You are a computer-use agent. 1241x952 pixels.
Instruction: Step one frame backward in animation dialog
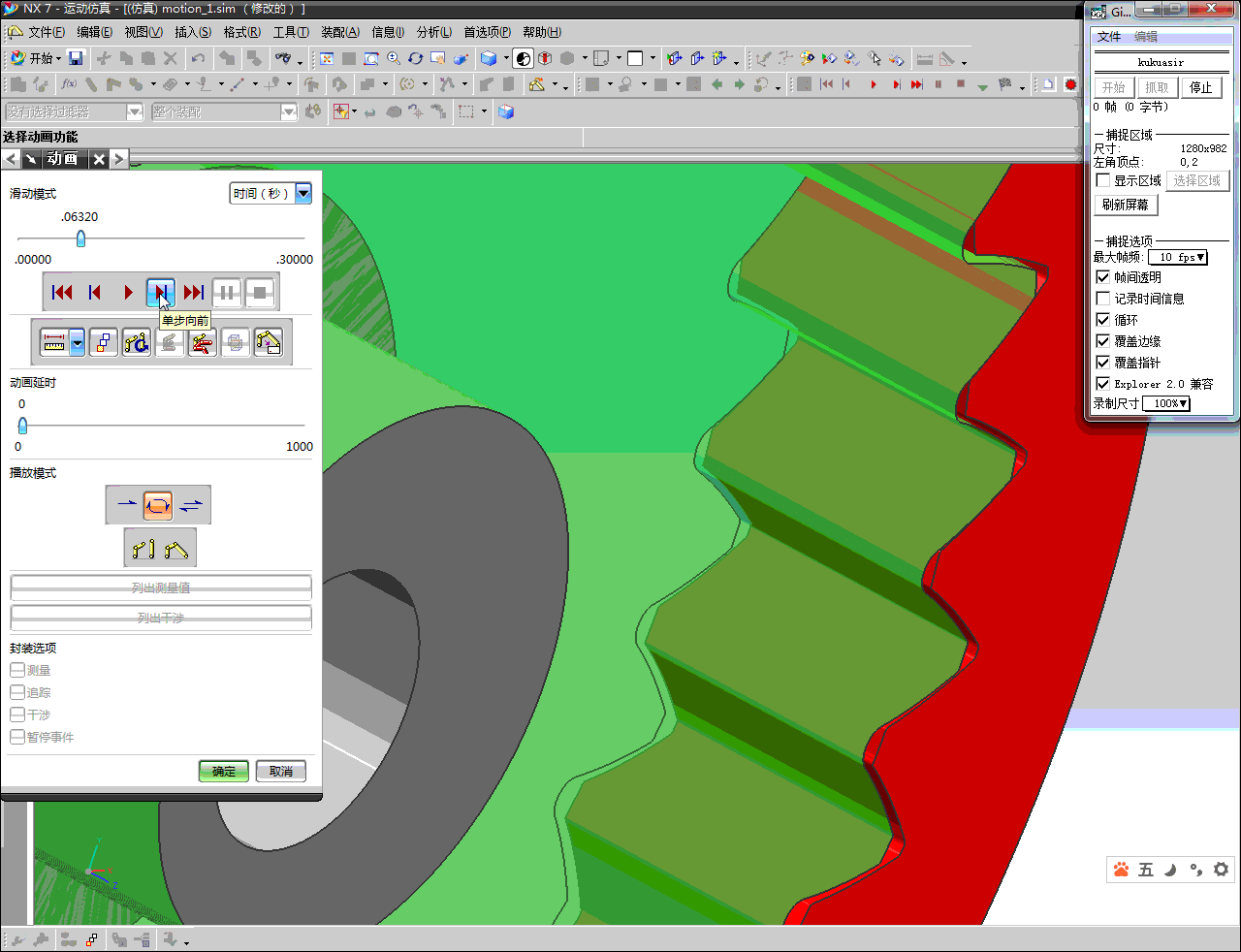(x=95, y=292)
